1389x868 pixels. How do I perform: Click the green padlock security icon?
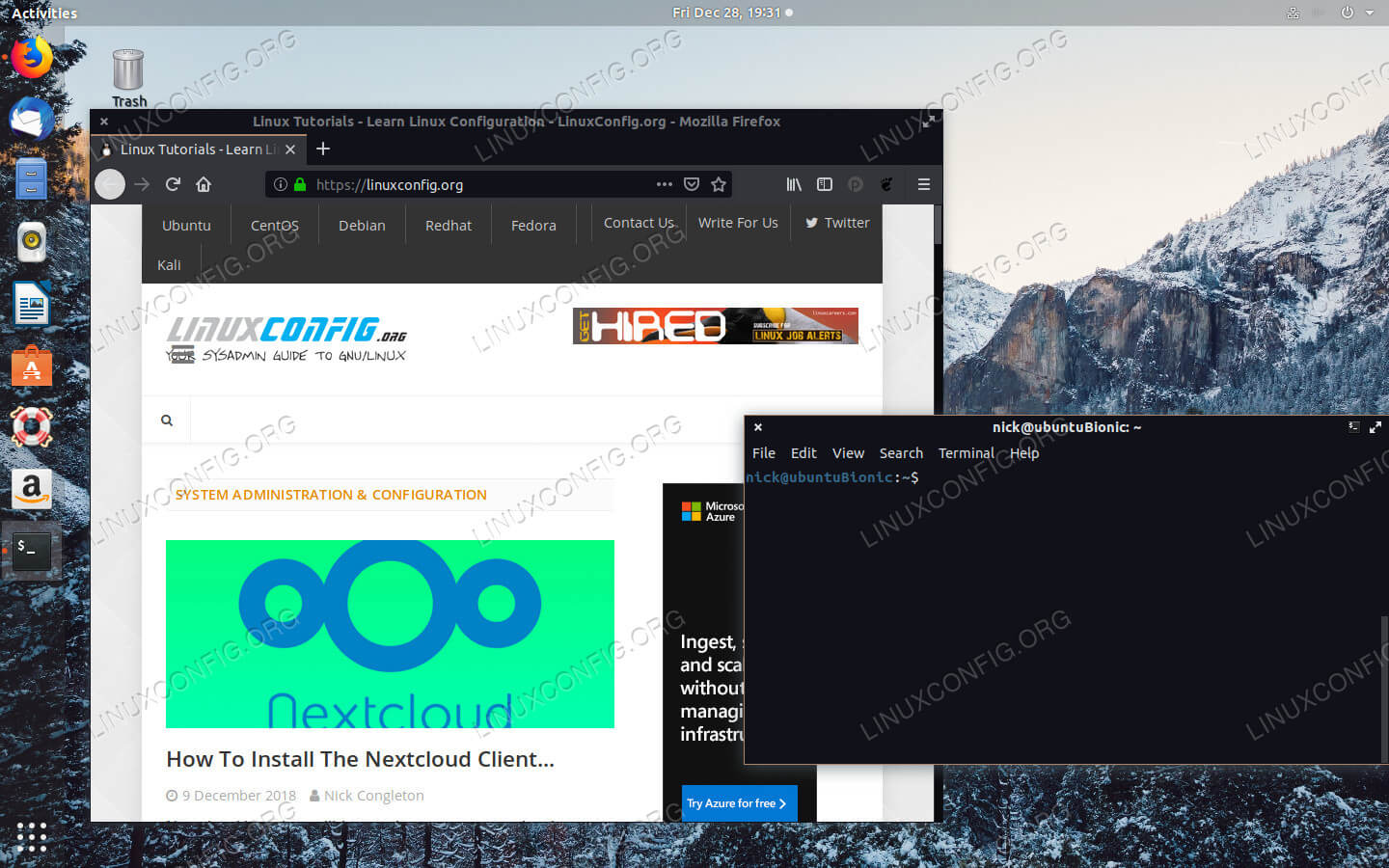[x=300, y=184]
